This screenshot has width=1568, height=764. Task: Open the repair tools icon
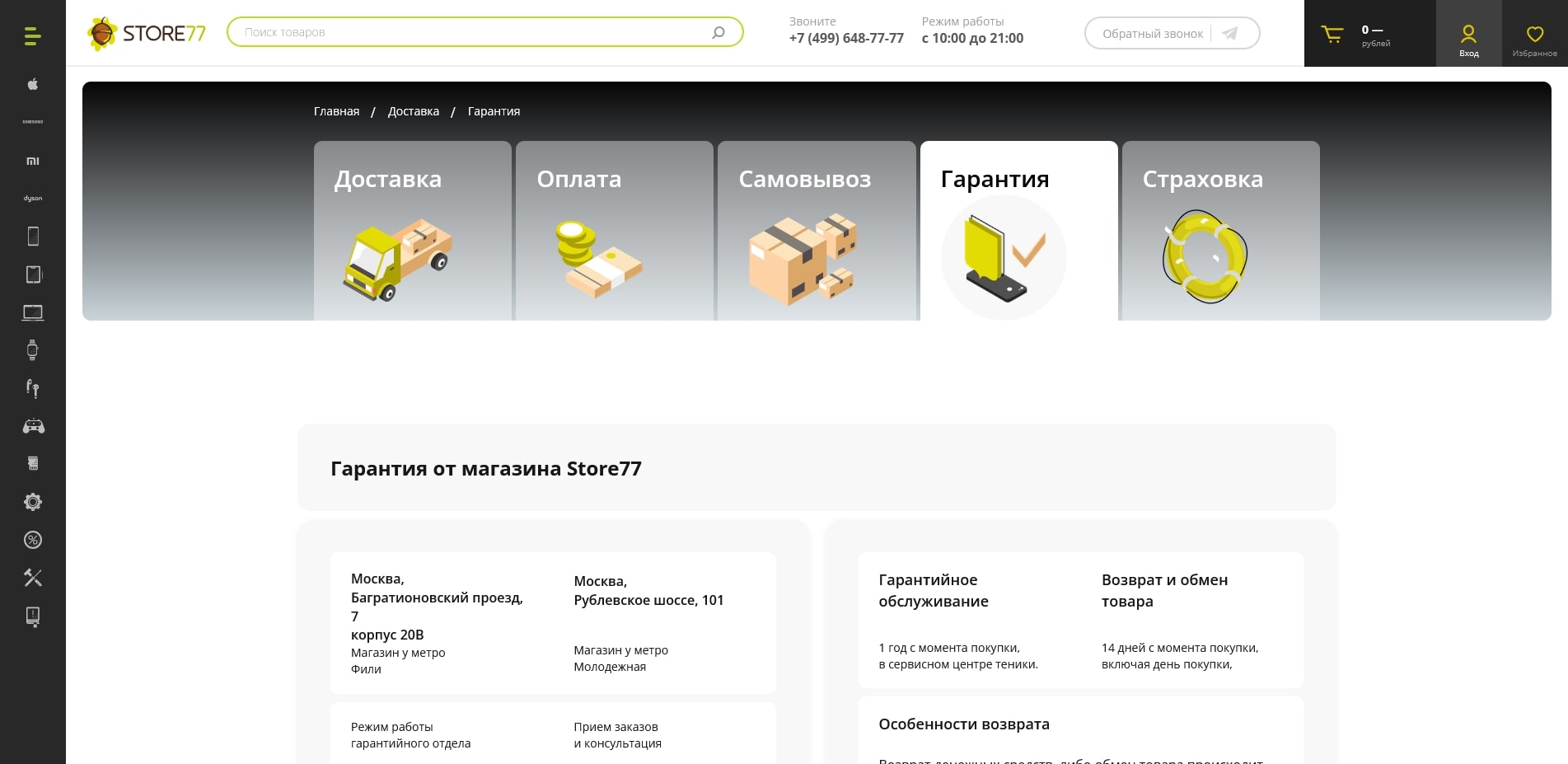pos(32,578)
